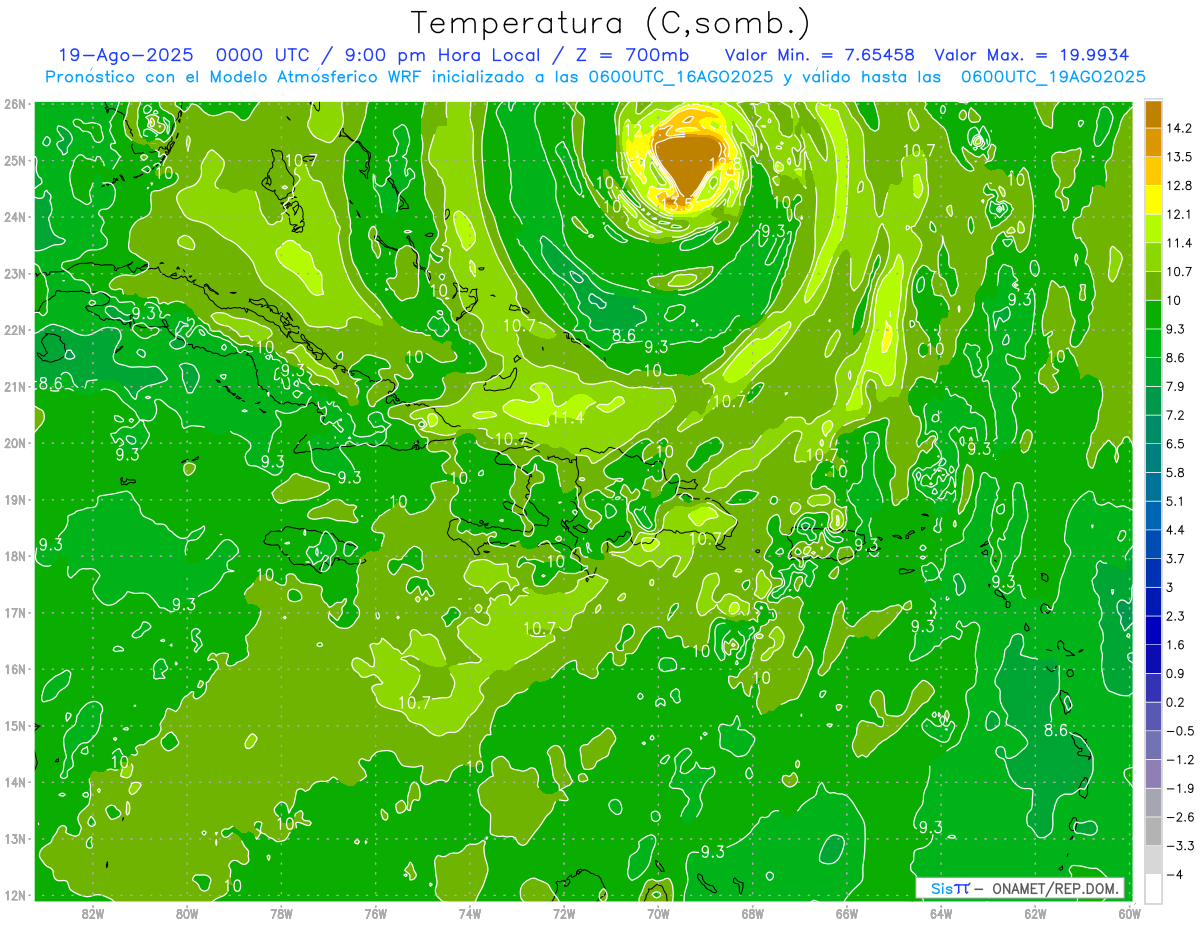The height and width of the screenshot is (927, 1200).
Task: Click the "22N" latitude axis label
Action: (14, 330)
